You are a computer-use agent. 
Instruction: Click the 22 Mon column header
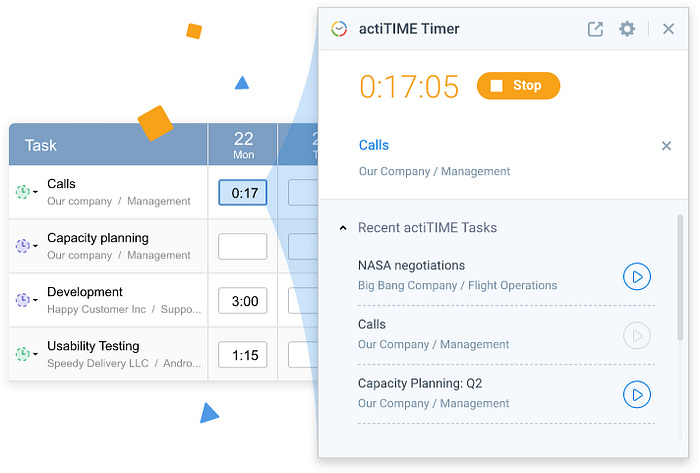pos(243,145)
